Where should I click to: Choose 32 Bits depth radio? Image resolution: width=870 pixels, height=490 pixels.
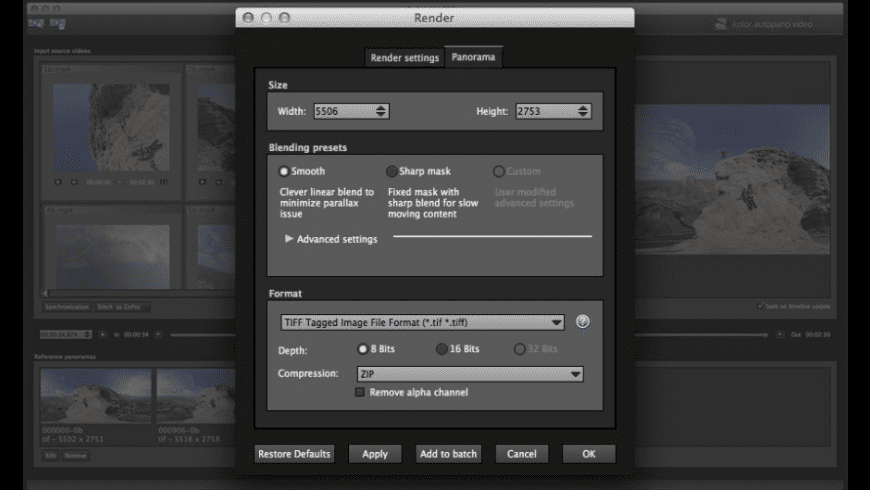point(519,349)
